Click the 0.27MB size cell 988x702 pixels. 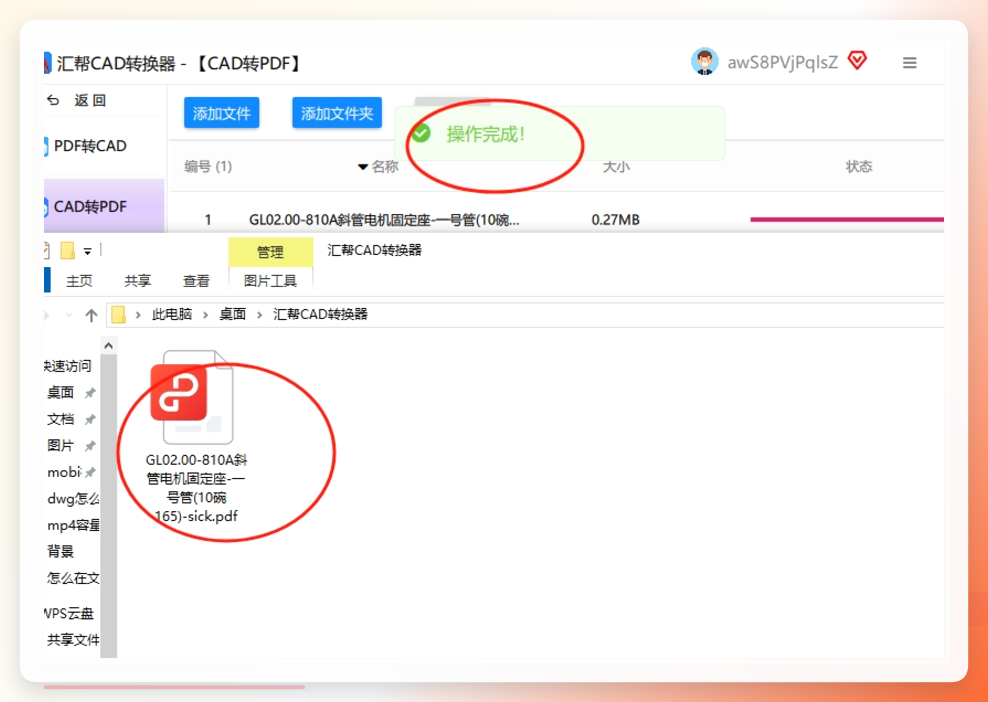(616, 220)
